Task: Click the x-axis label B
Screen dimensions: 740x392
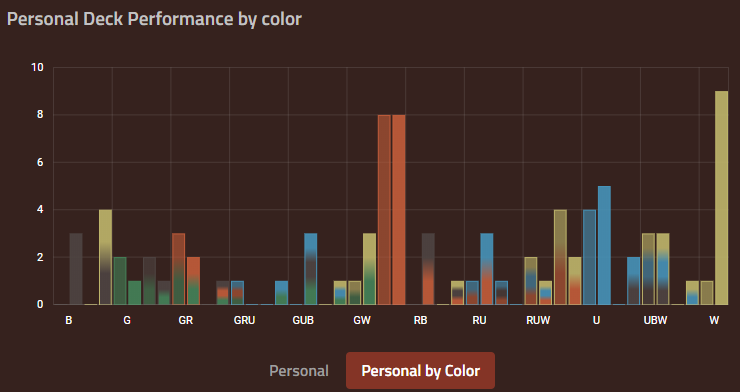Action: click(68, 320)
